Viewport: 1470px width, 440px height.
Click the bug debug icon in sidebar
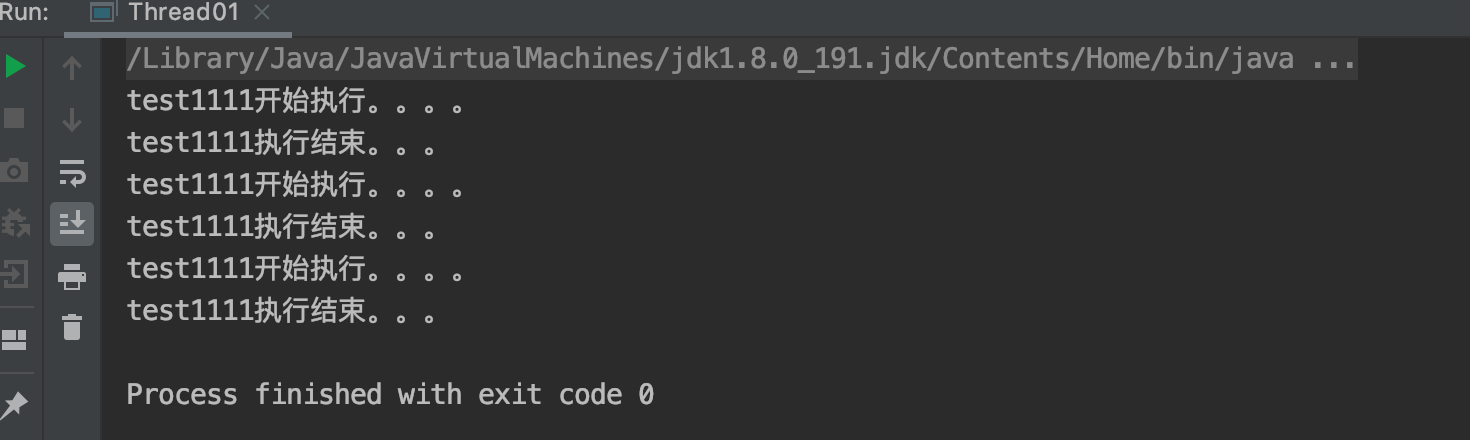[x=15, y=222]
